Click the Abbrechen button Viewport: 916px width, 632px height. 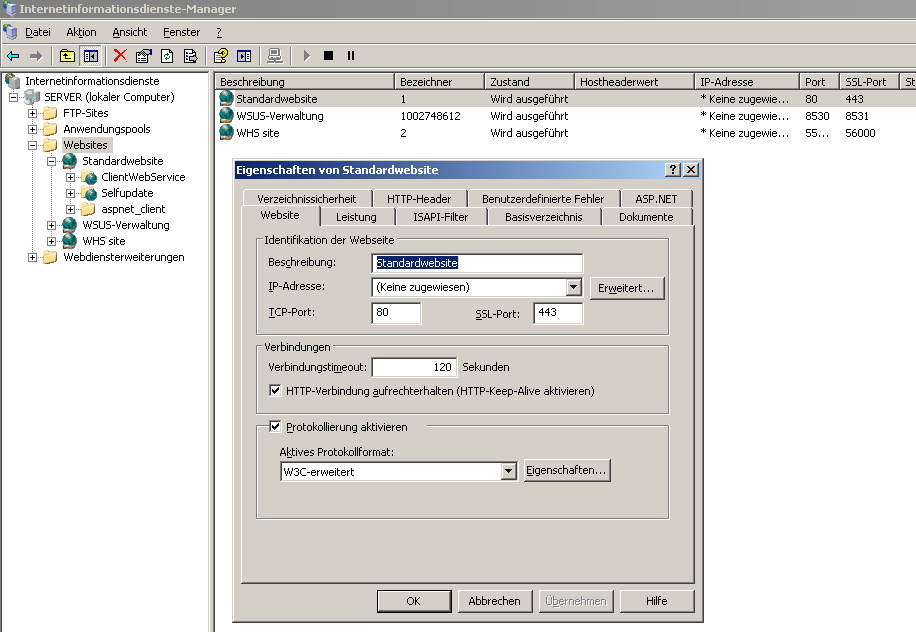point(494,601)
